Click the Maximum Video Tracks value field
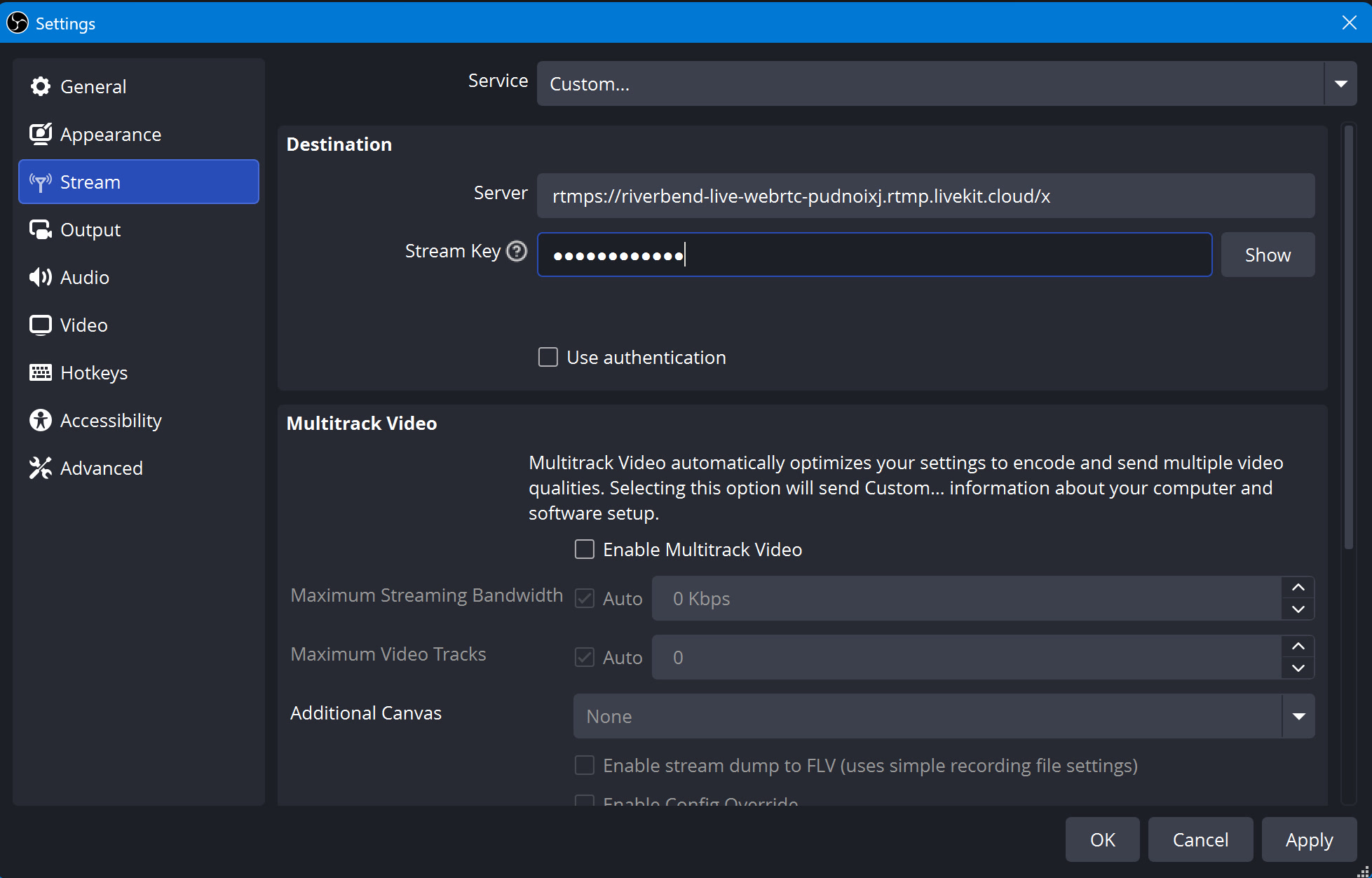 click(x=967, y=657)
